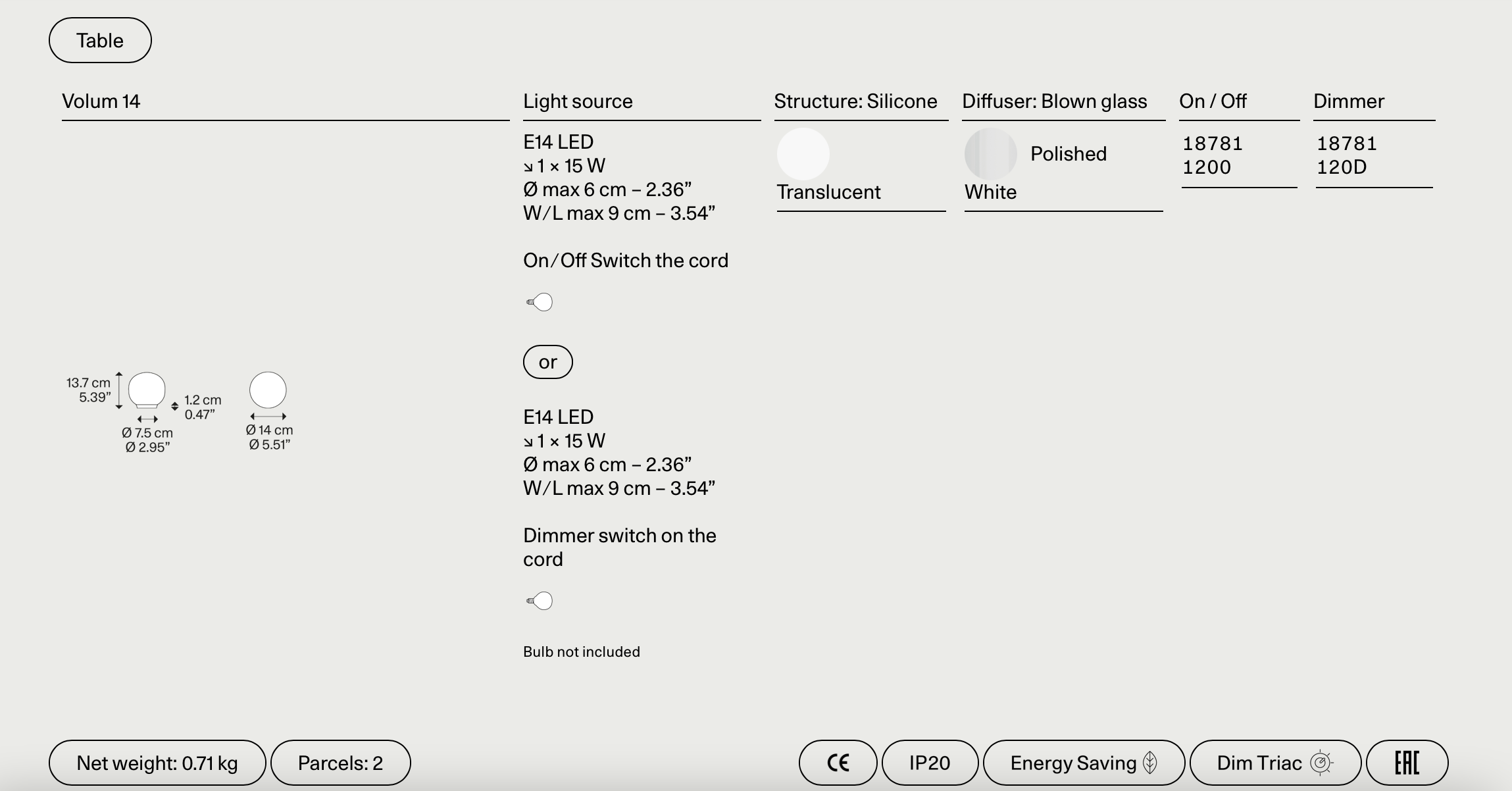Select On/Off product code 18781 1200
The height and width of the screenshot is (791, 1512).
coord(1213,155)
